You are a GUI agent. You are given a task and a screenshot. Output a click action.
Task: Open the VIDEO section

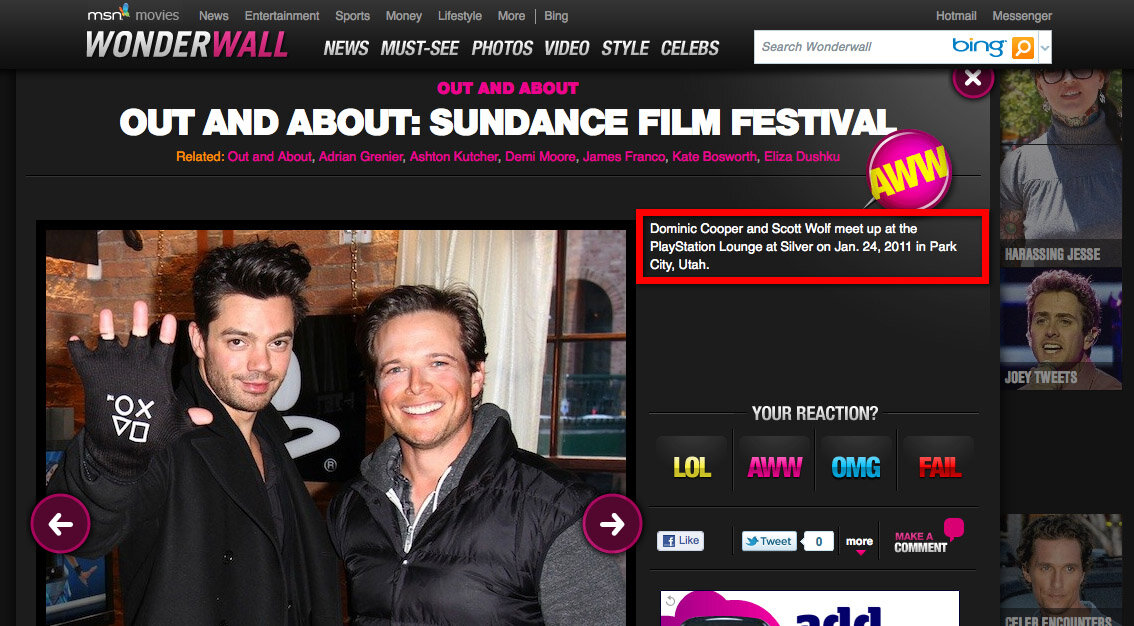coord(566,48)
